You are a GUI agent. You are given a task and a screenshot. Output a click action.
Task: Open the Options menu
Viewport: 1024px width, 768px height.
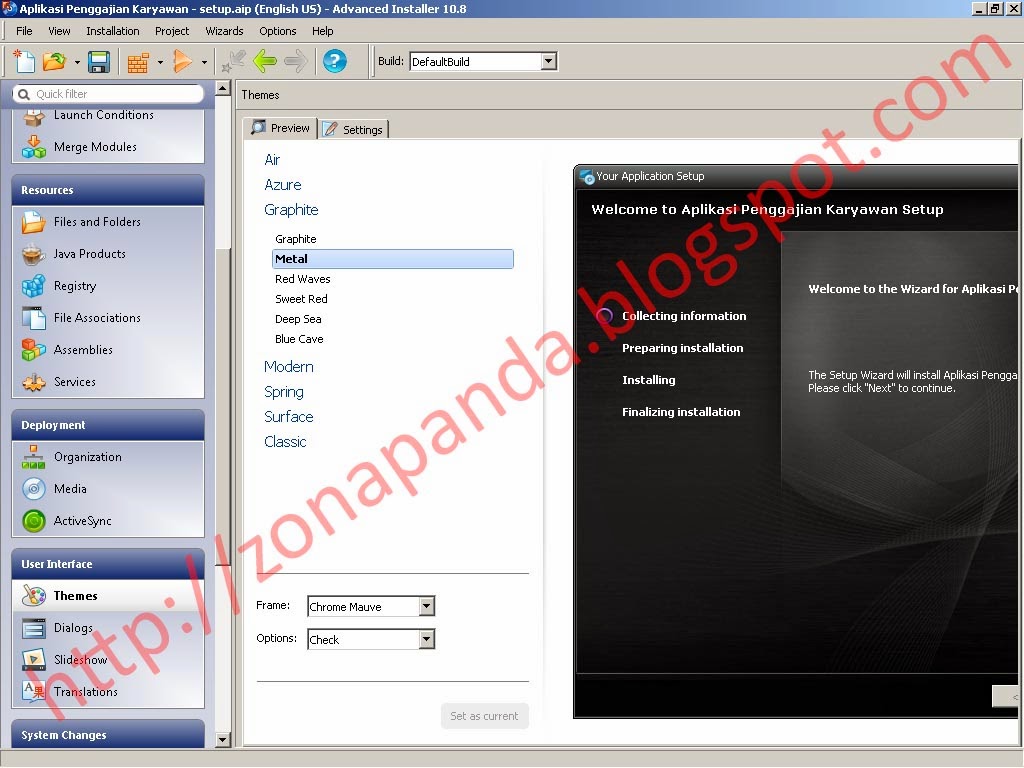278,31
